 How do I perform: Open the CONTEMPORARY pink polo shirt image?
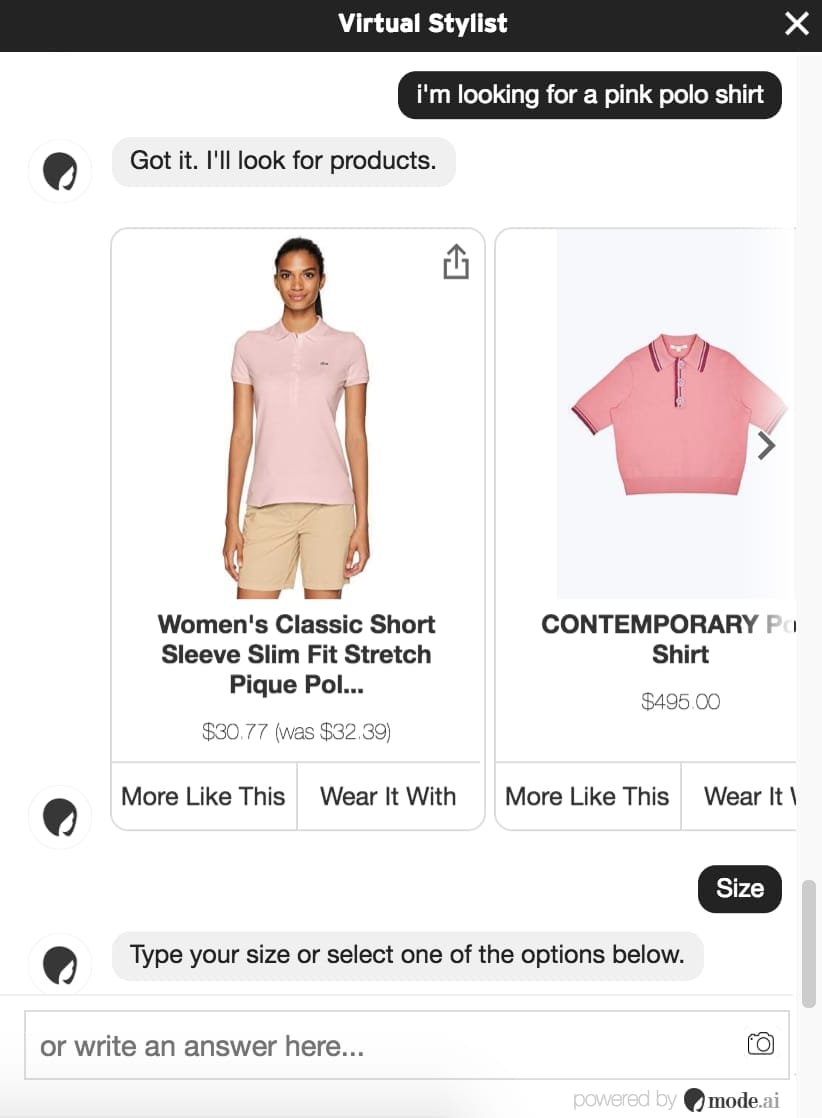676,414
